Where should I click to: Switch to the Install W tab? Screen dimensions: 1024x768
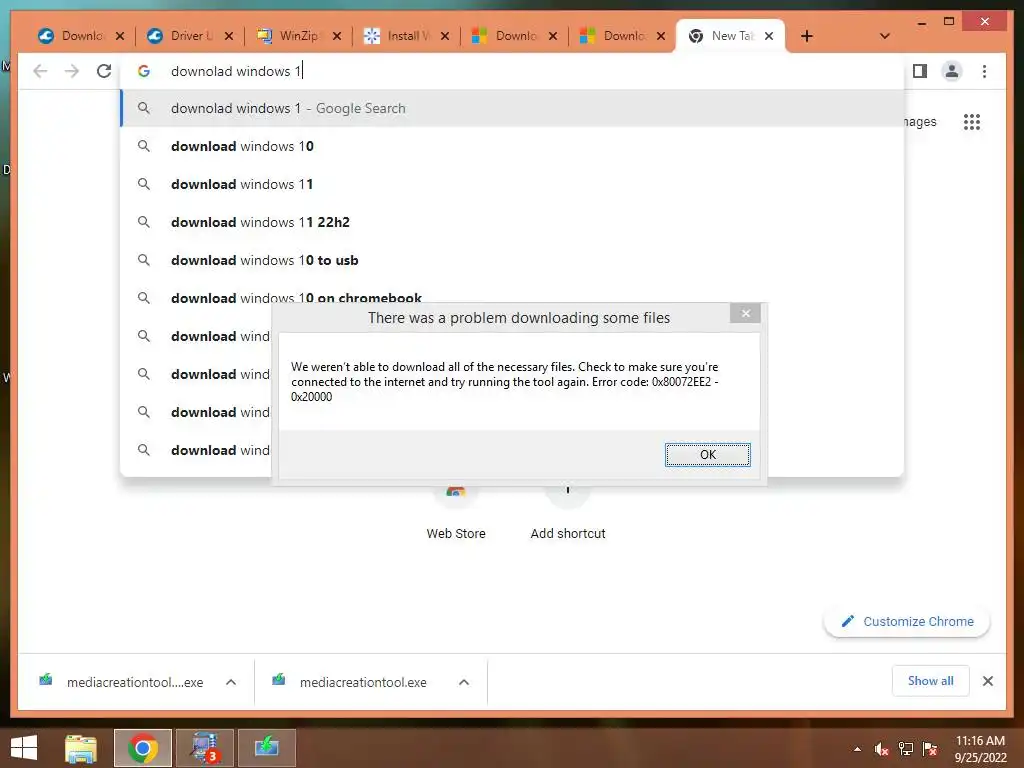(397, 36)
